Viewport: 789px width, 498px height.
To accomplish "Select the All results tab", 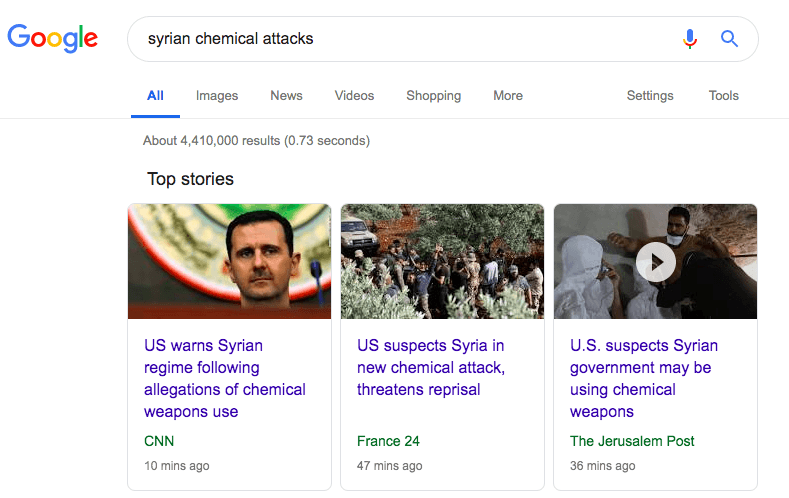I will 155,96.
